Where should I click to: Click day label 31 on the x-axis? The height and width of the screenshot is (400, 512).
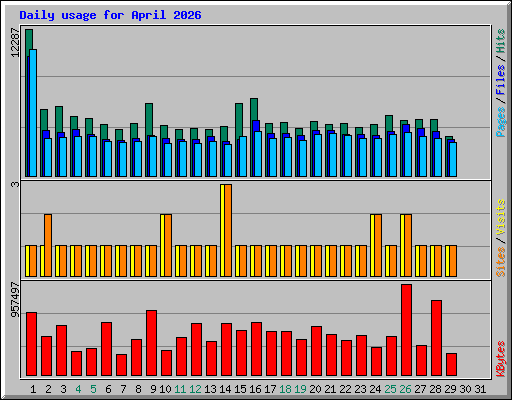480,389
